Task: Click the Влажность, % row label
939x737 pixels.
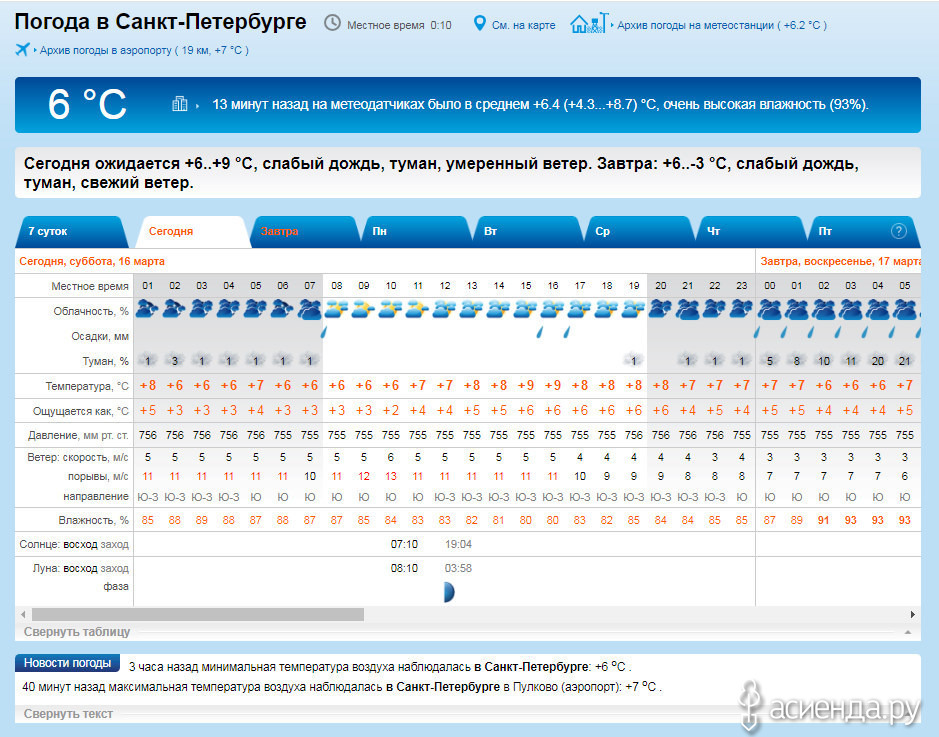Action: (x=93, y=520)
